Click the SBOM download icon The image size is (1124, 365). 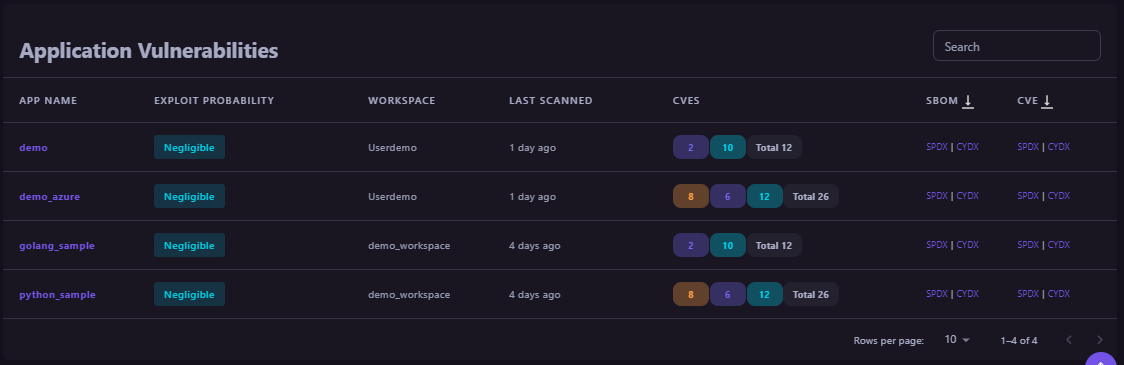pos(968,101)
